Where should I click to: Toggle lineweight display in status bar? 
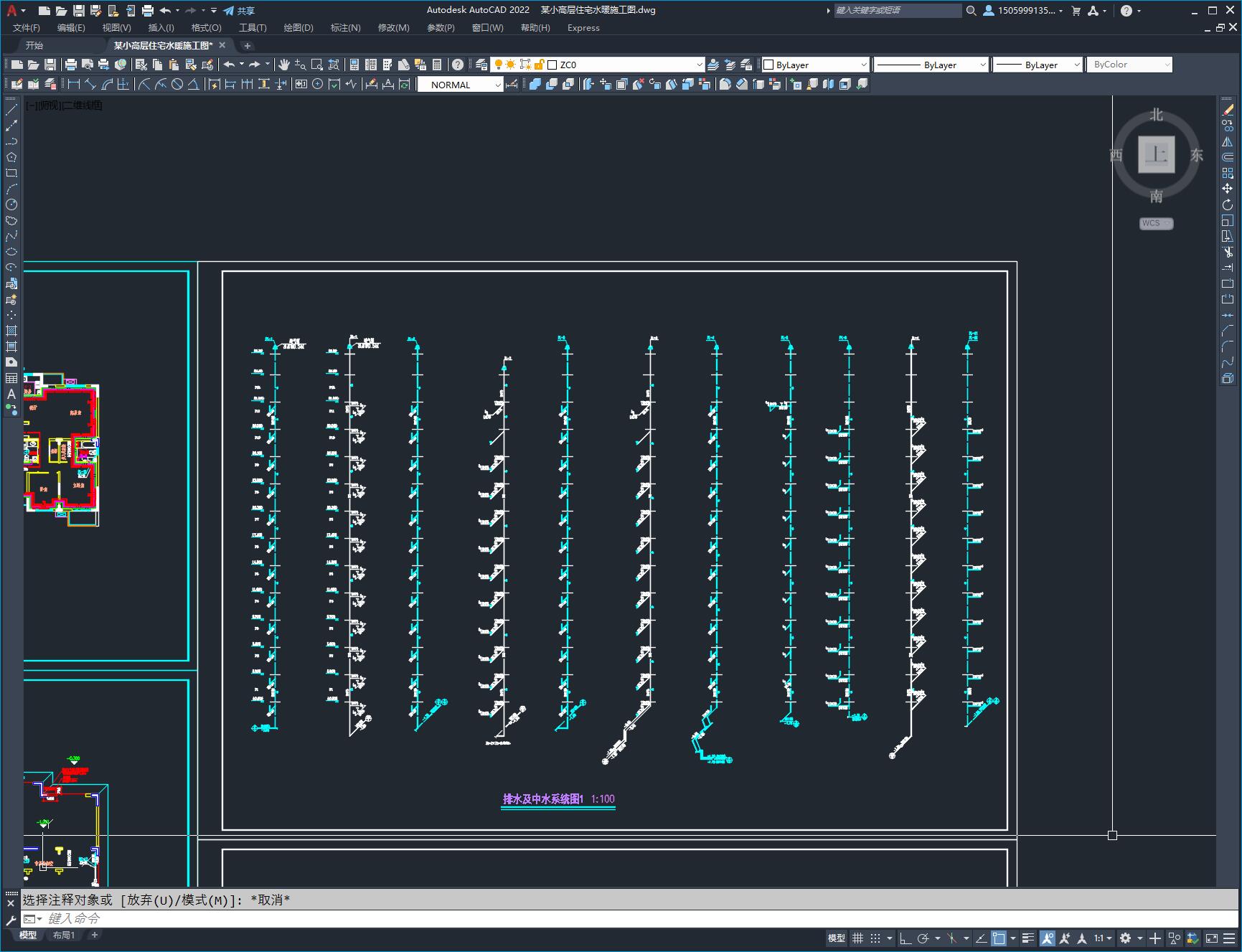point(1028,938)
